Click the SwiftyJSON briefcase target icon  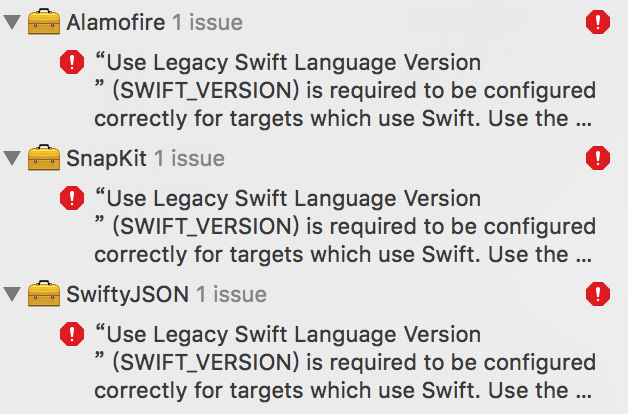tap(43, 294)
